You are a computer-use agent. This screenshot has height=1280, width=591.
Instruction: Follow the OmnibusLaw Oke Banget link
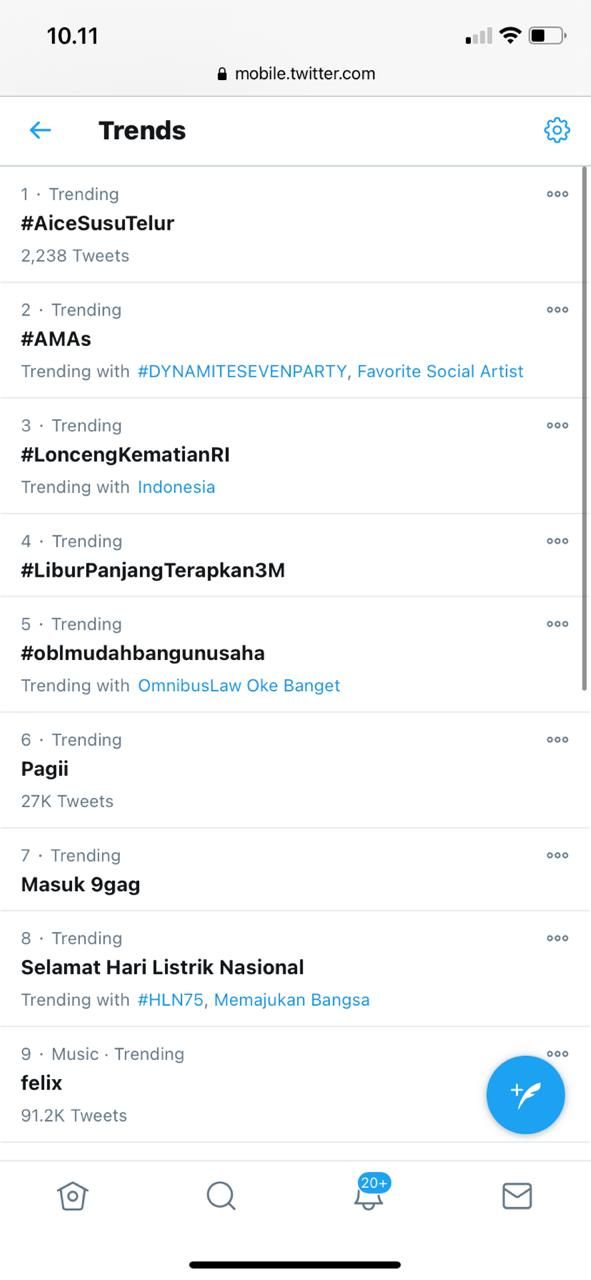[239, 686]
